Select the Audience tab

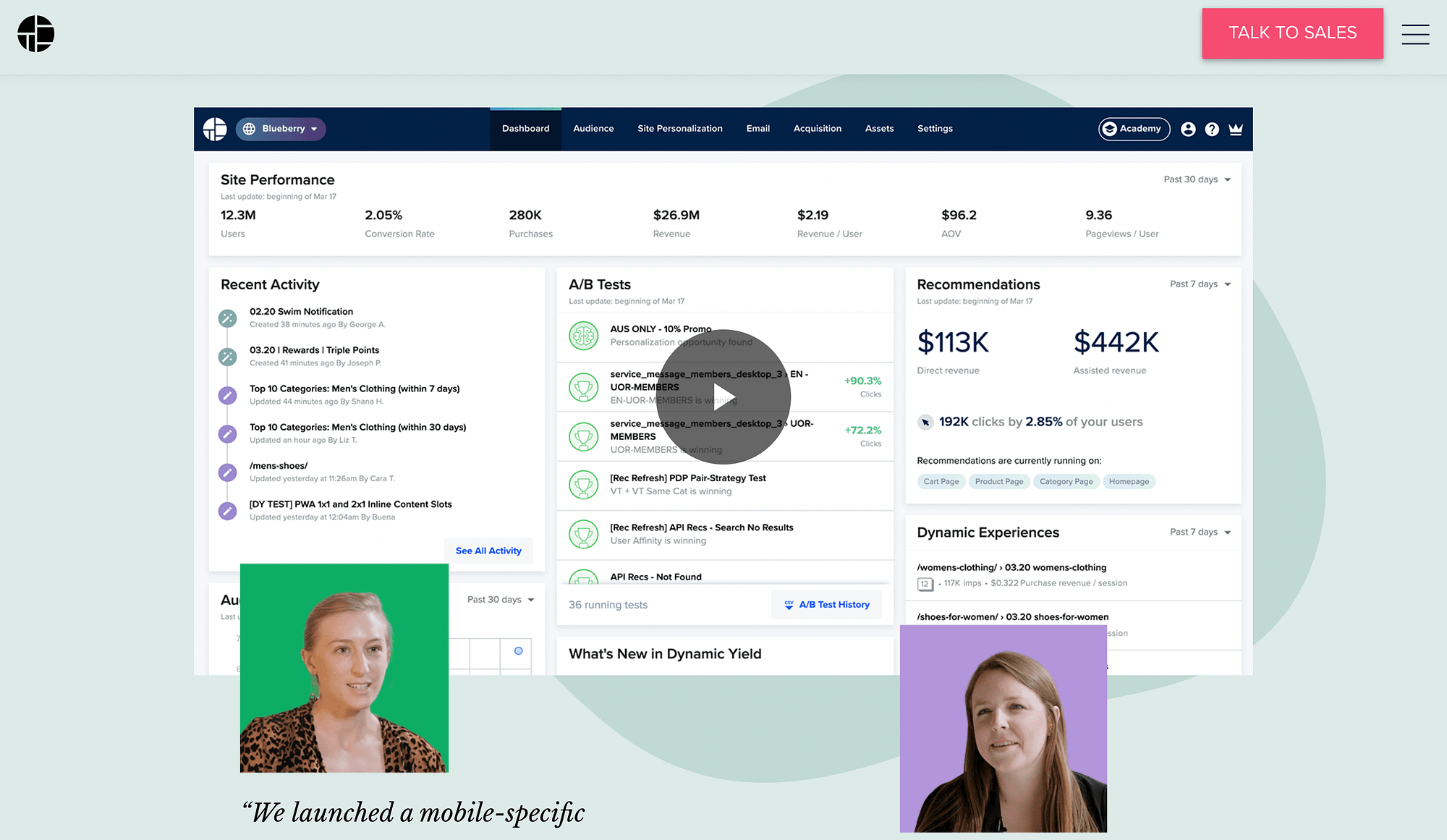tap(593, 128)
